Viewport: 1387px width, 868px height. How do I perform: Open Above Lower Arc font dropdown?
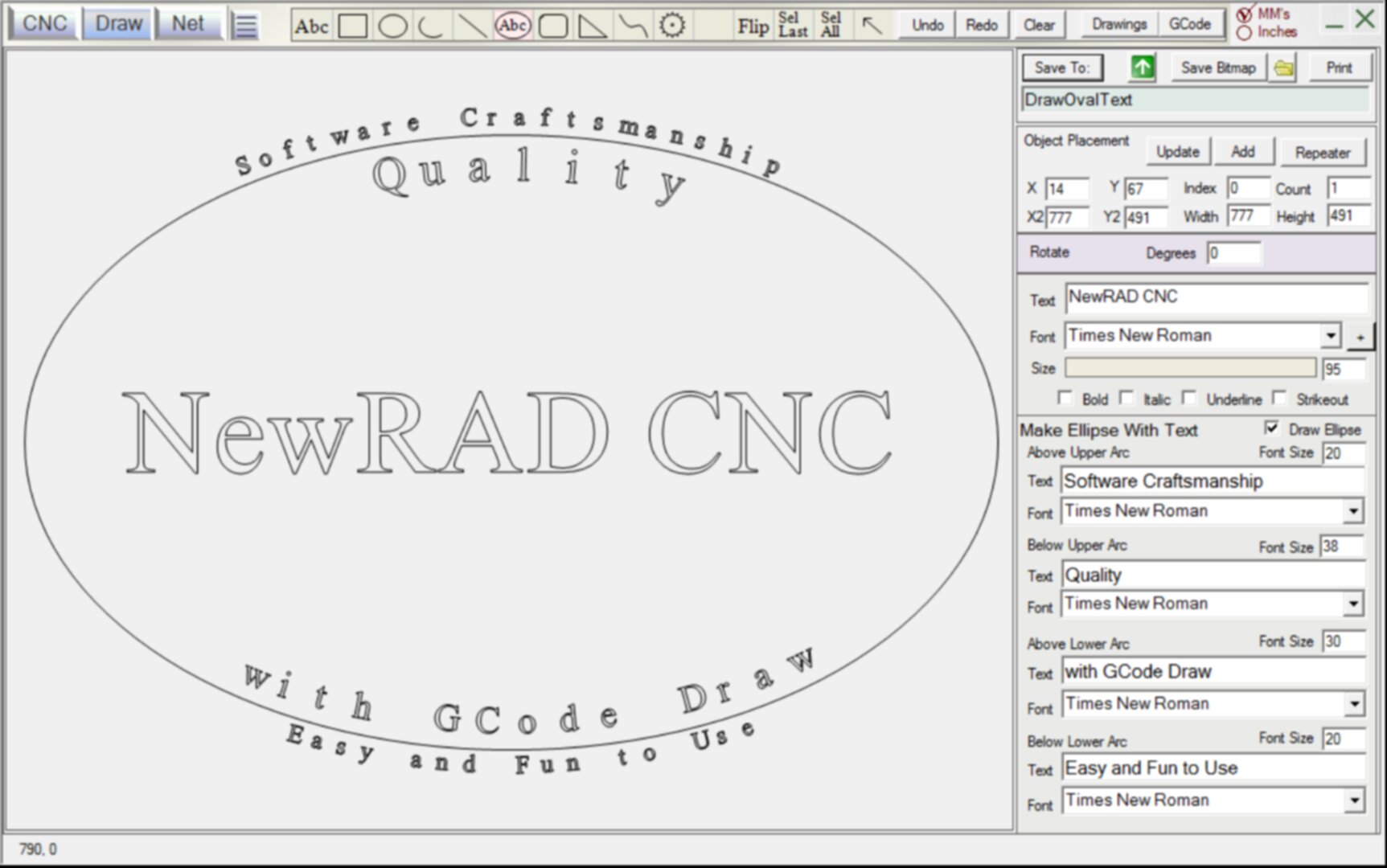click(x=1354, y=704)
